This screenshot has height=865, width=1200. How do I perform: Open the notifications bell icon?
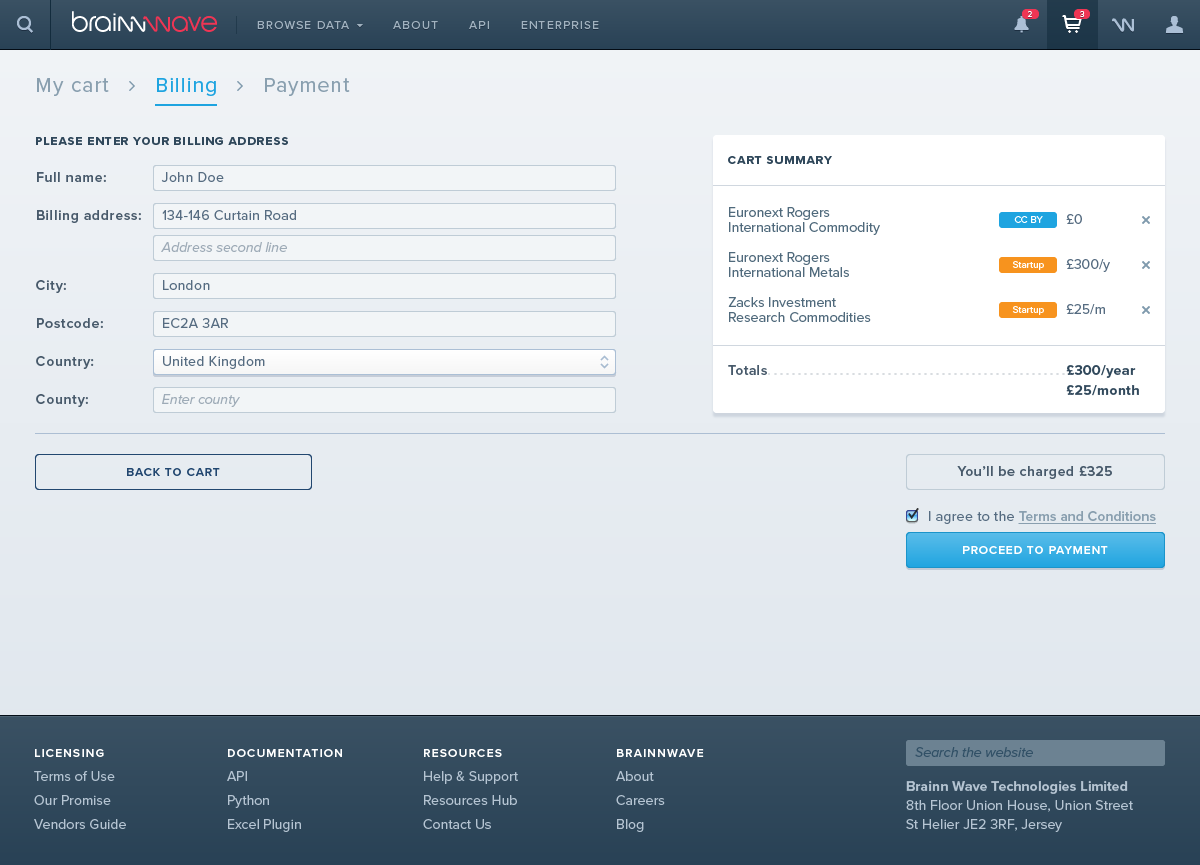(x=1022, y=24)
